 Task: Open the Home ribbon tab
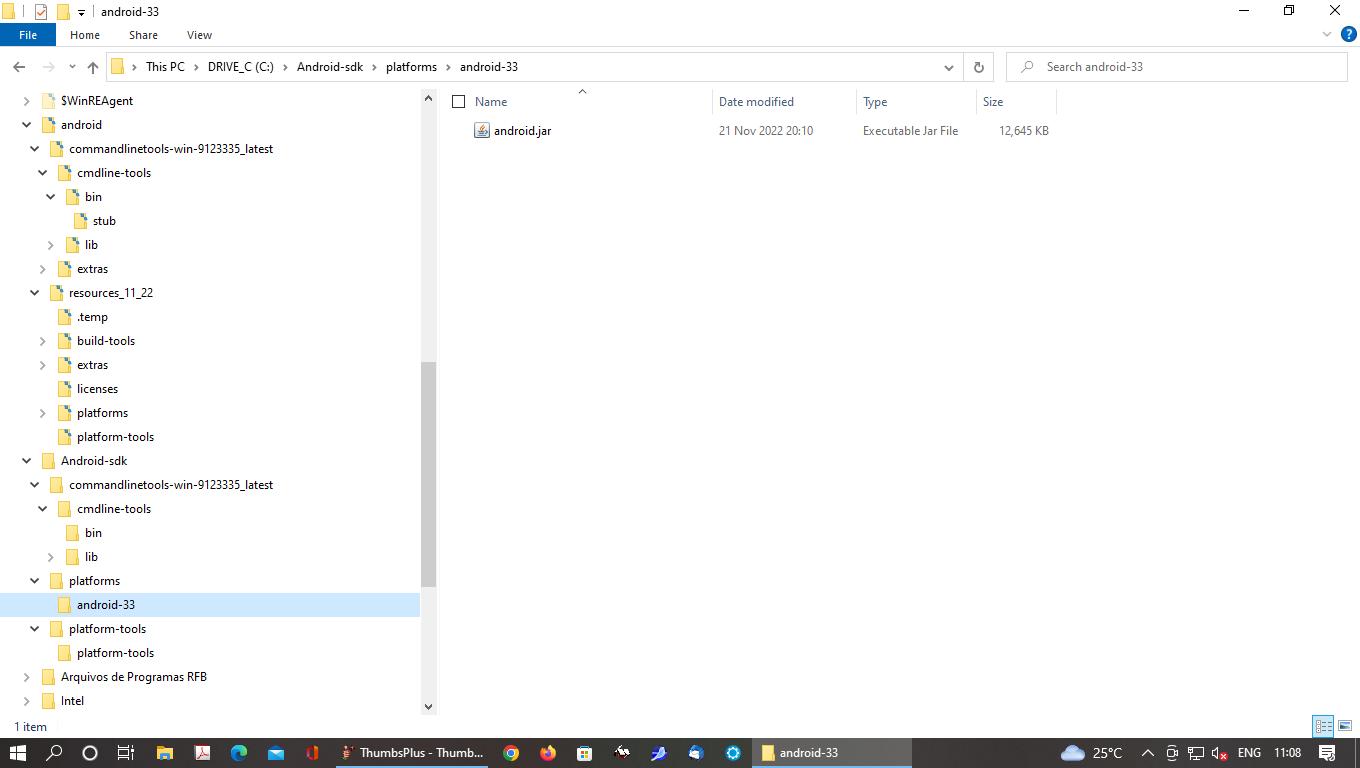pyautogui.click(x=85, y=35)
